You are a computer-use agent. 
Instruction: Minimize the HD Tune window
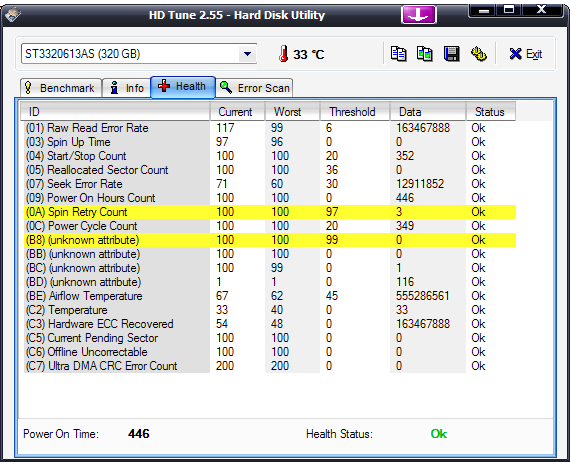tap(484, 10)
